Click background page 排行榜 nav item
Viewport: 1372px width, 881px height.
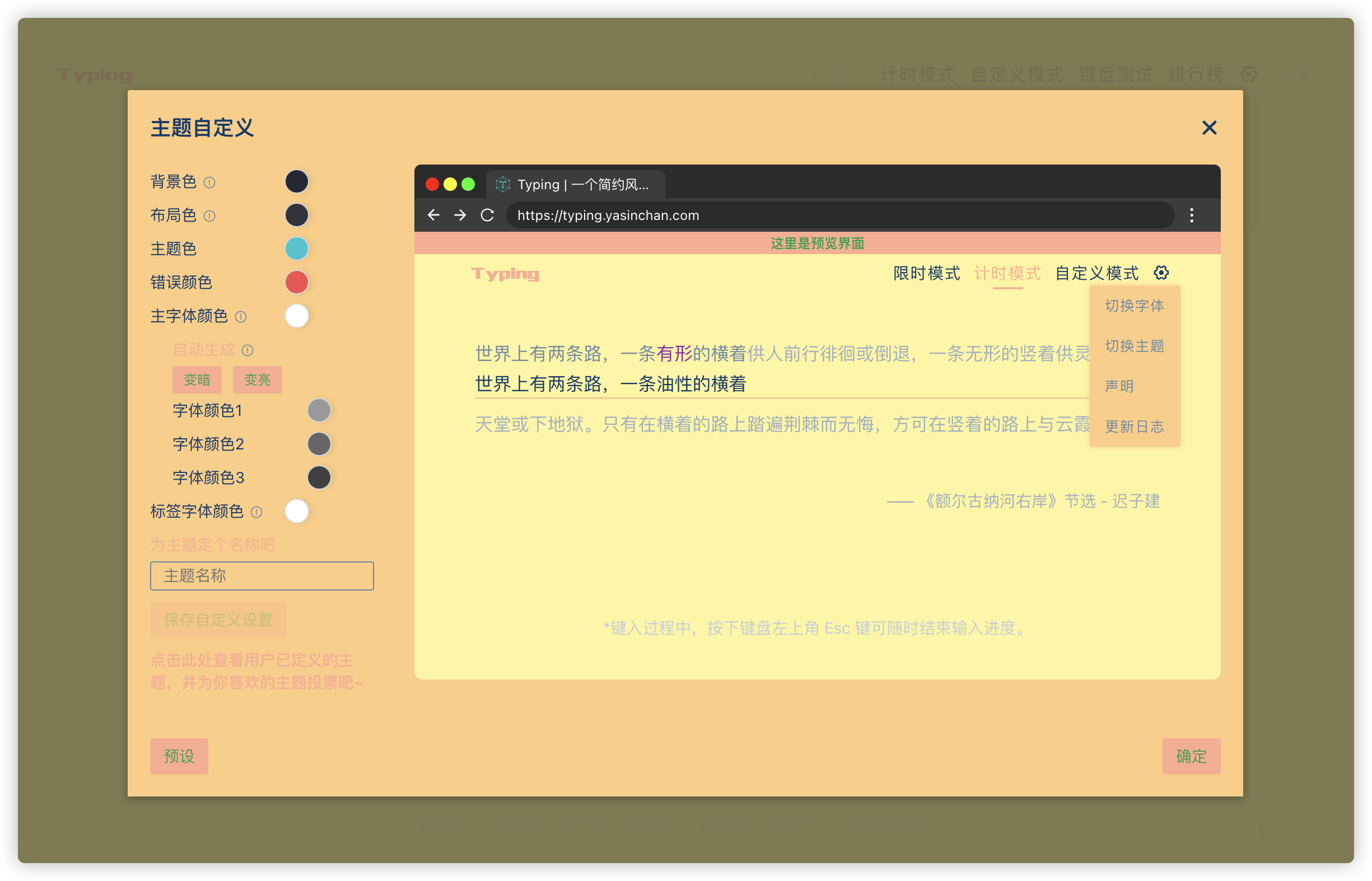pos(1196,74)
